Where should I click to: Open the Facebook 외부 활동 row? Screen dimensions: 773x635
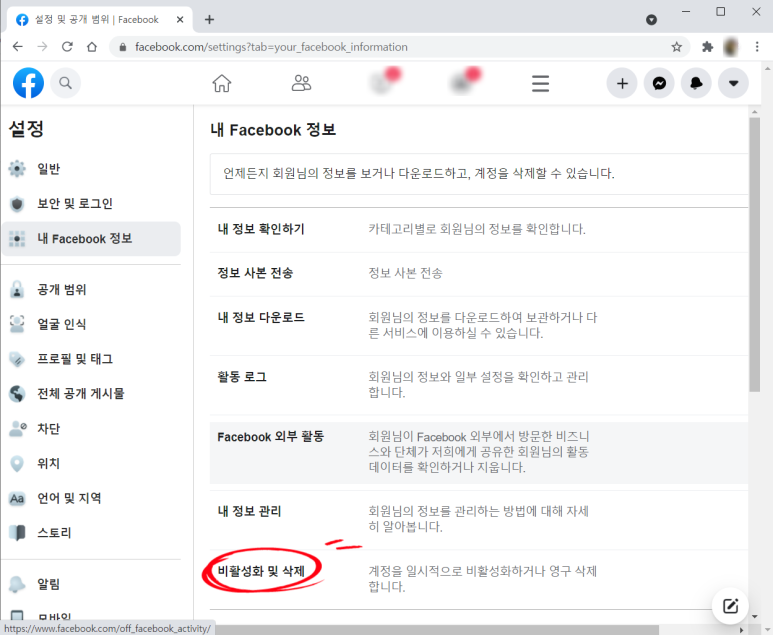[479, 452]
